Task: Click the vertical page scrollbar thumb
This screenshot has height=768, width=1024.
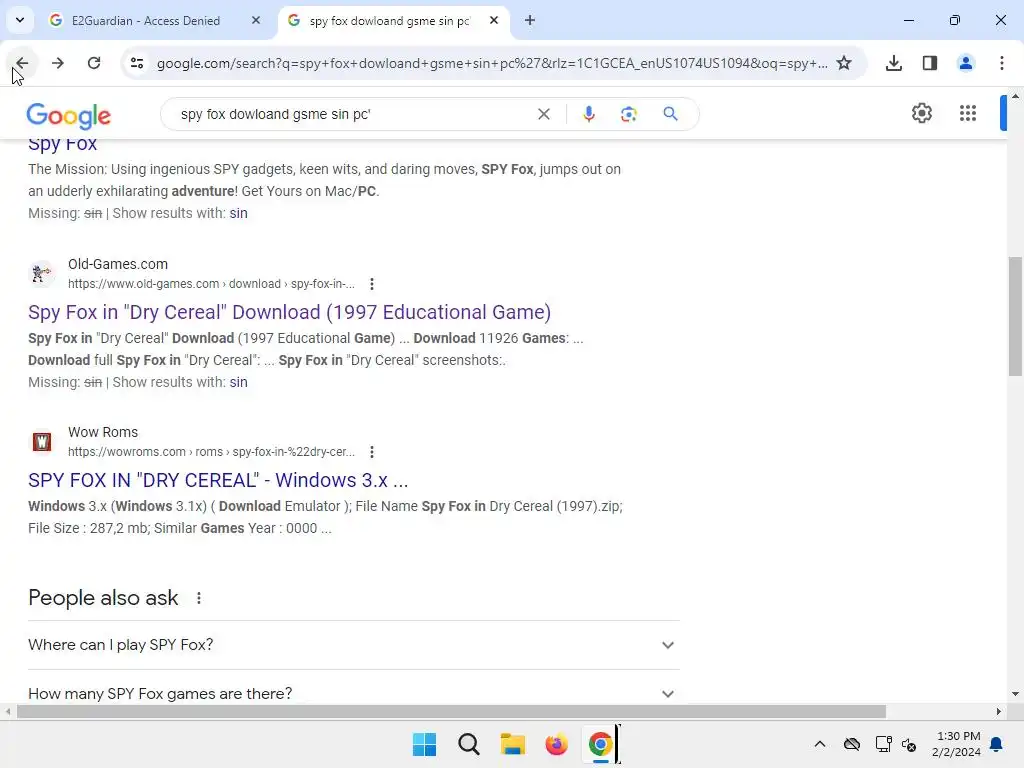Action: coord(1015,316)
